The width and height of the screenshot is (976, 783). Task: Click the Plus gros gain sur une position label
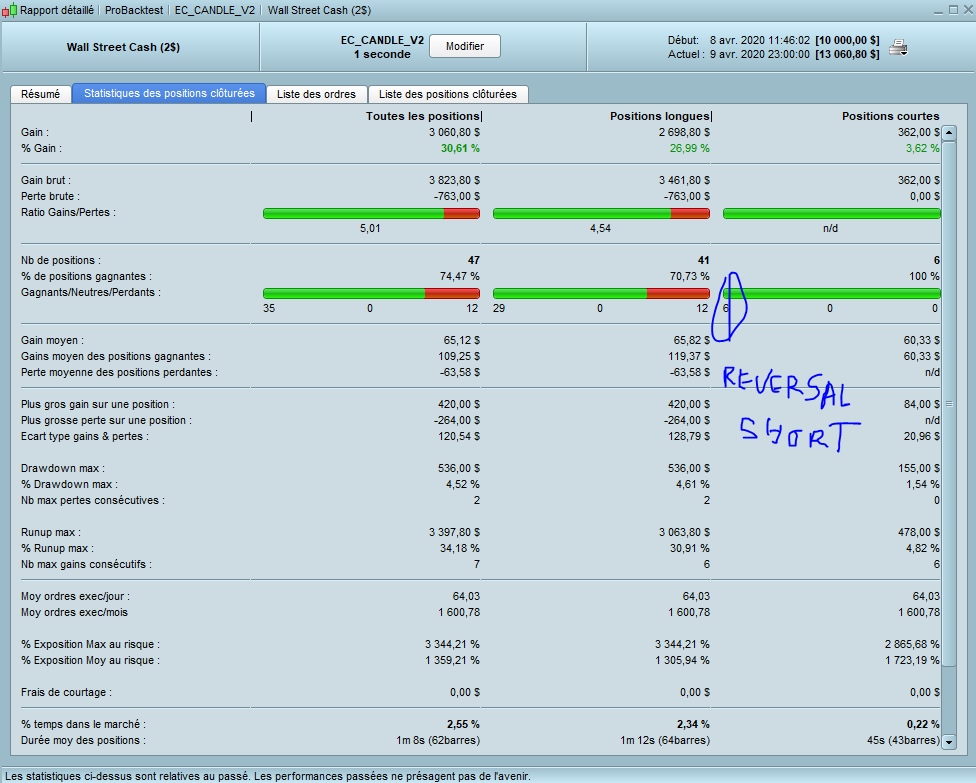coord(98,405)
